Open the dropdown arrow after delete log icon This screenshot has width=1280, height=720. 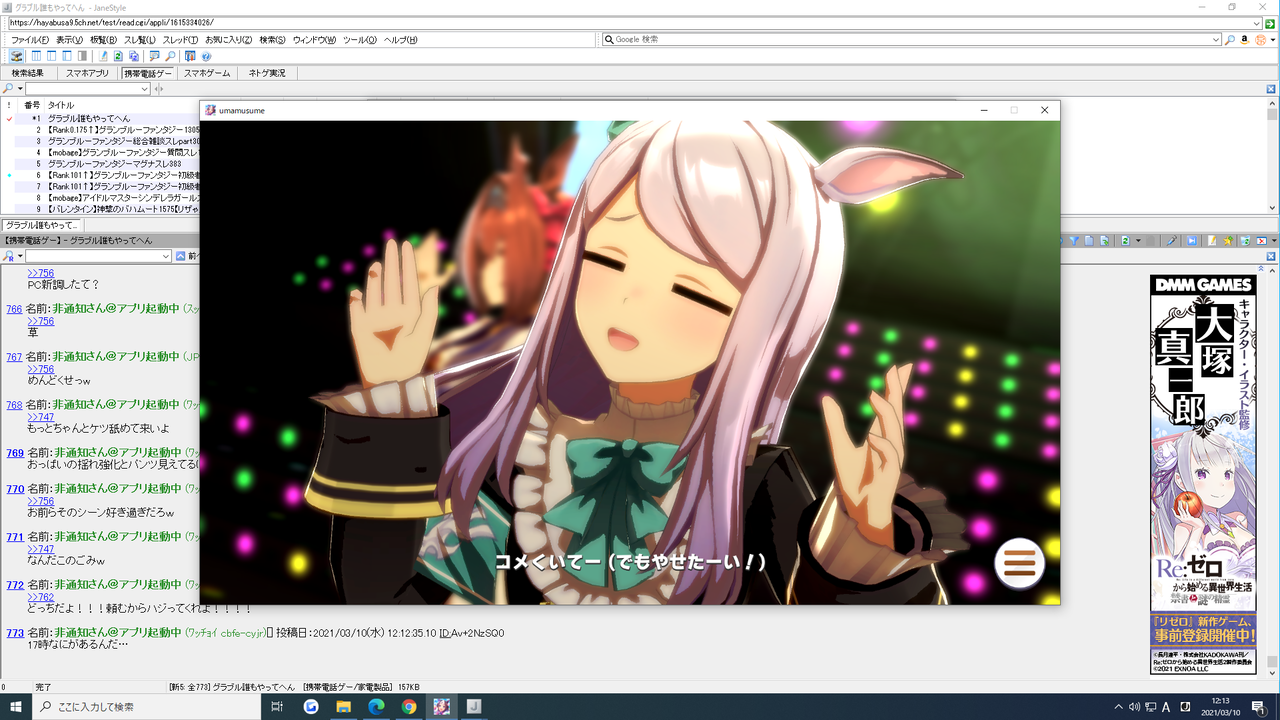pos(1272,241)
